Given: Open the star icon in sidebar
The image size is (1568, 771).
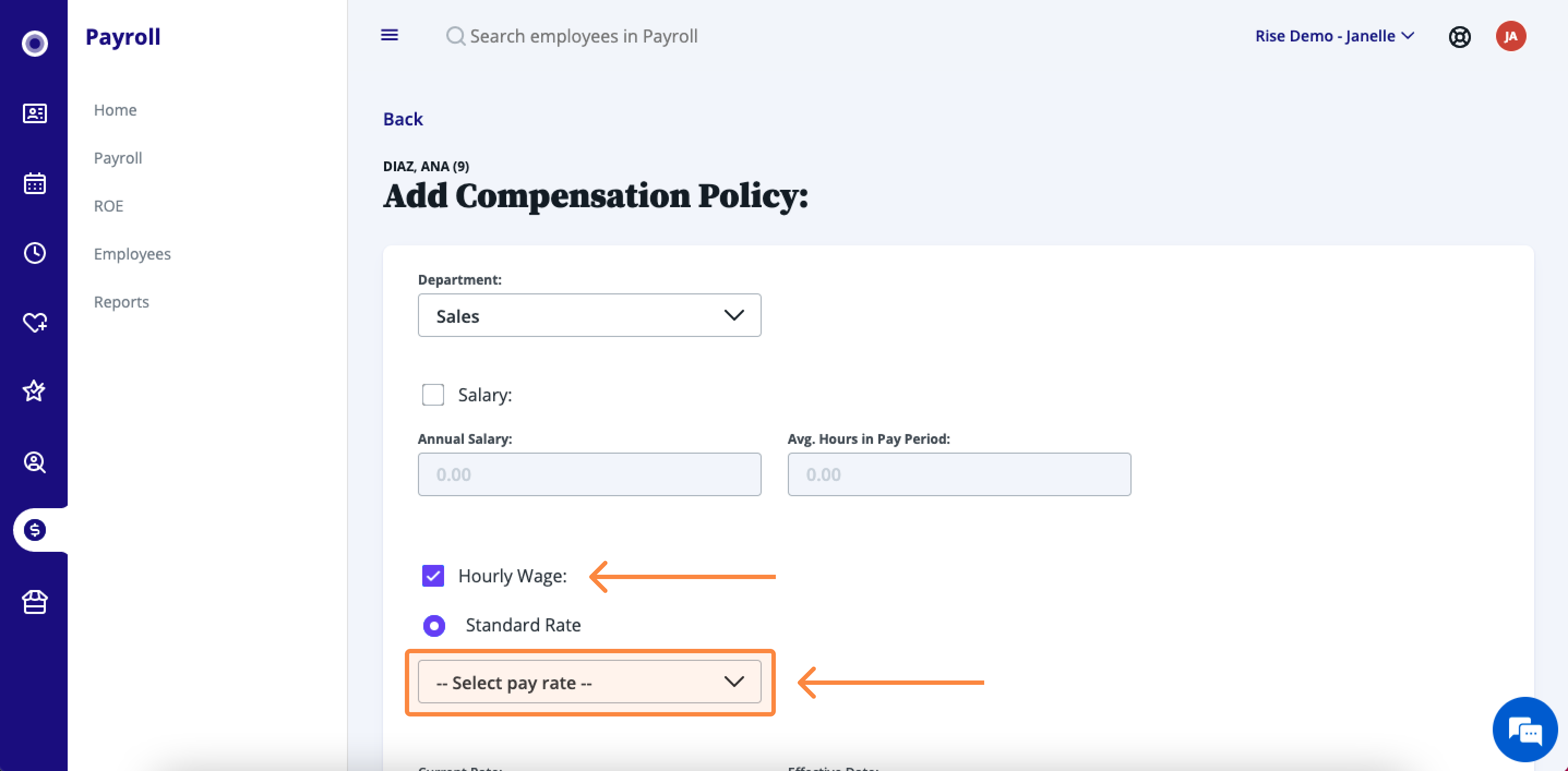Looking at the screenshot, I should (x=34, y=390).
